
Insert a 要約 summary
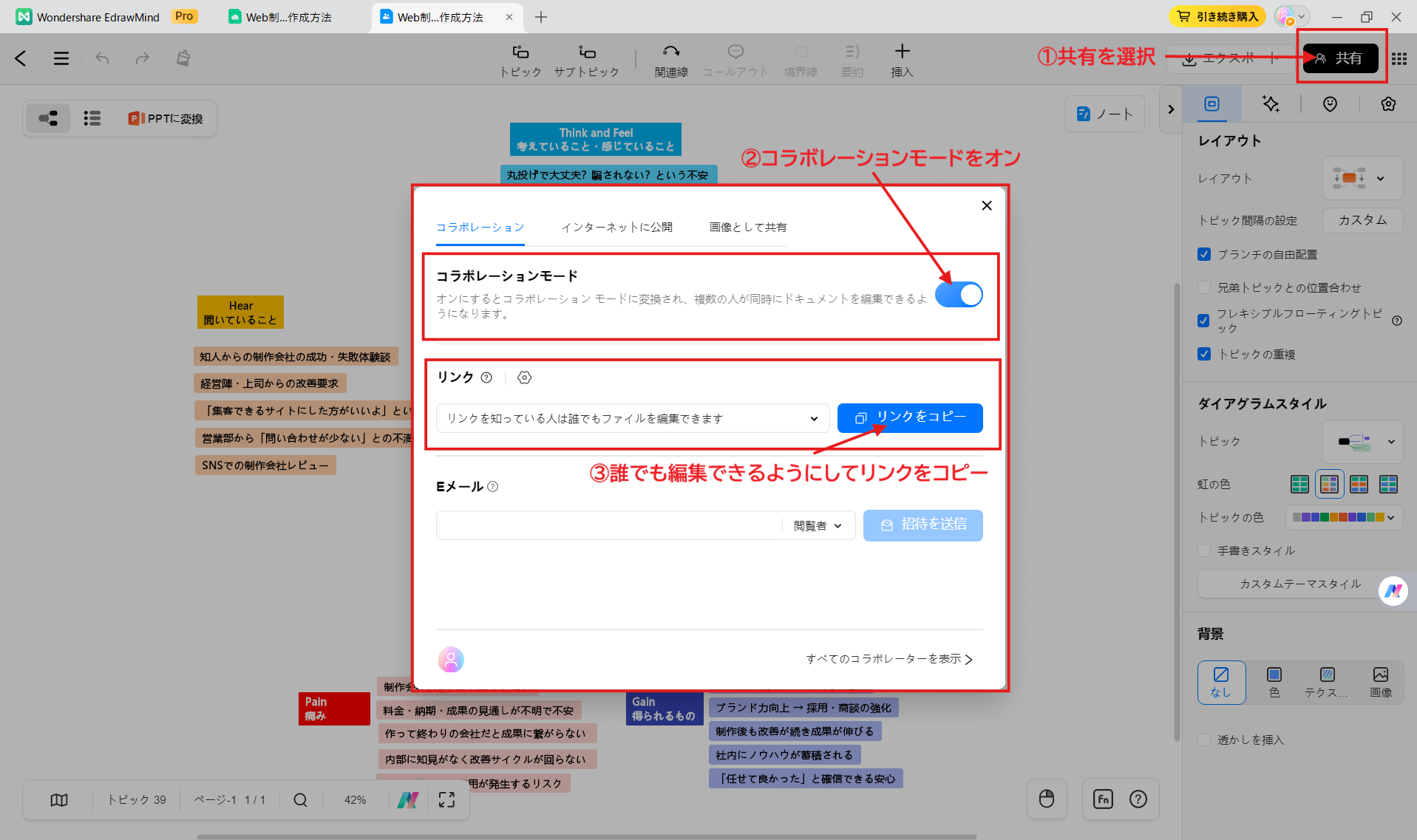click(852, 59)
